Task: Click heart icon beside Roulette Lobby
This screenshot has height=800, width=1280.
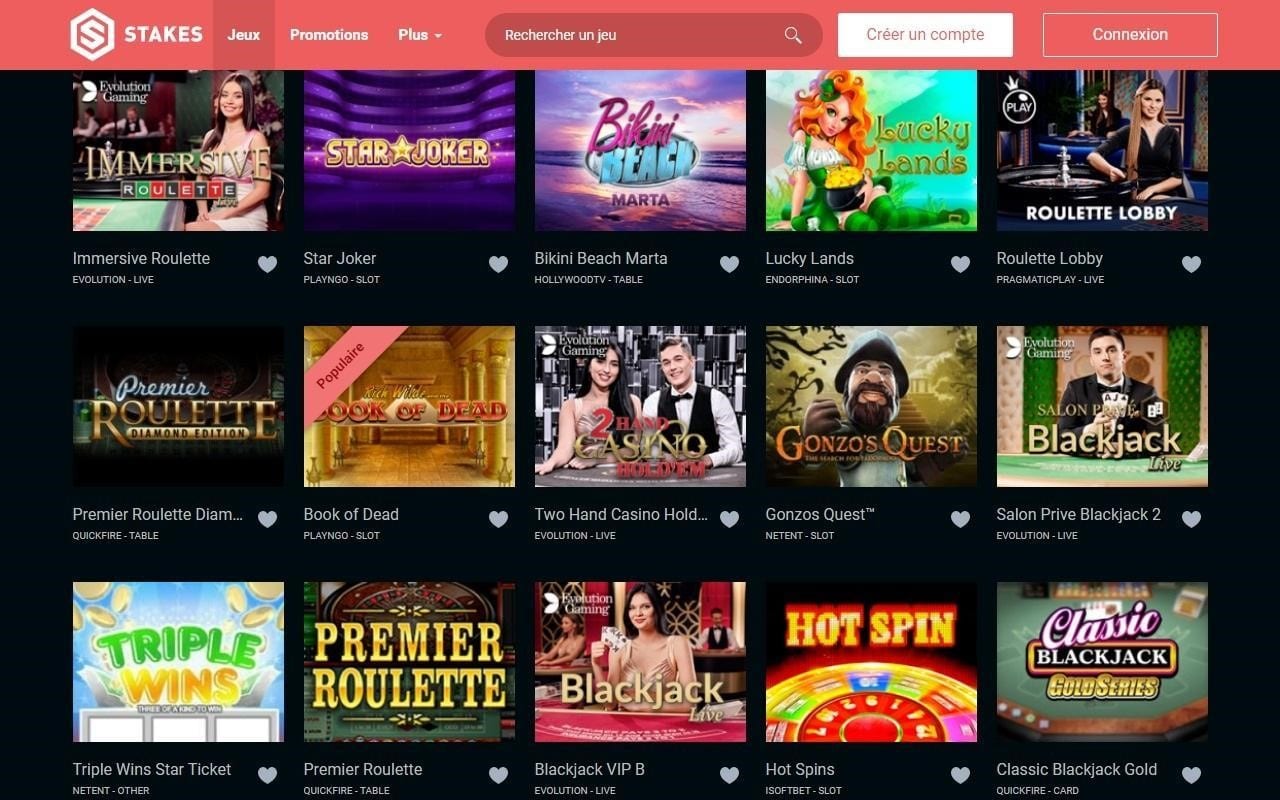Action: pyautogui.click(x=1191, y=264)
